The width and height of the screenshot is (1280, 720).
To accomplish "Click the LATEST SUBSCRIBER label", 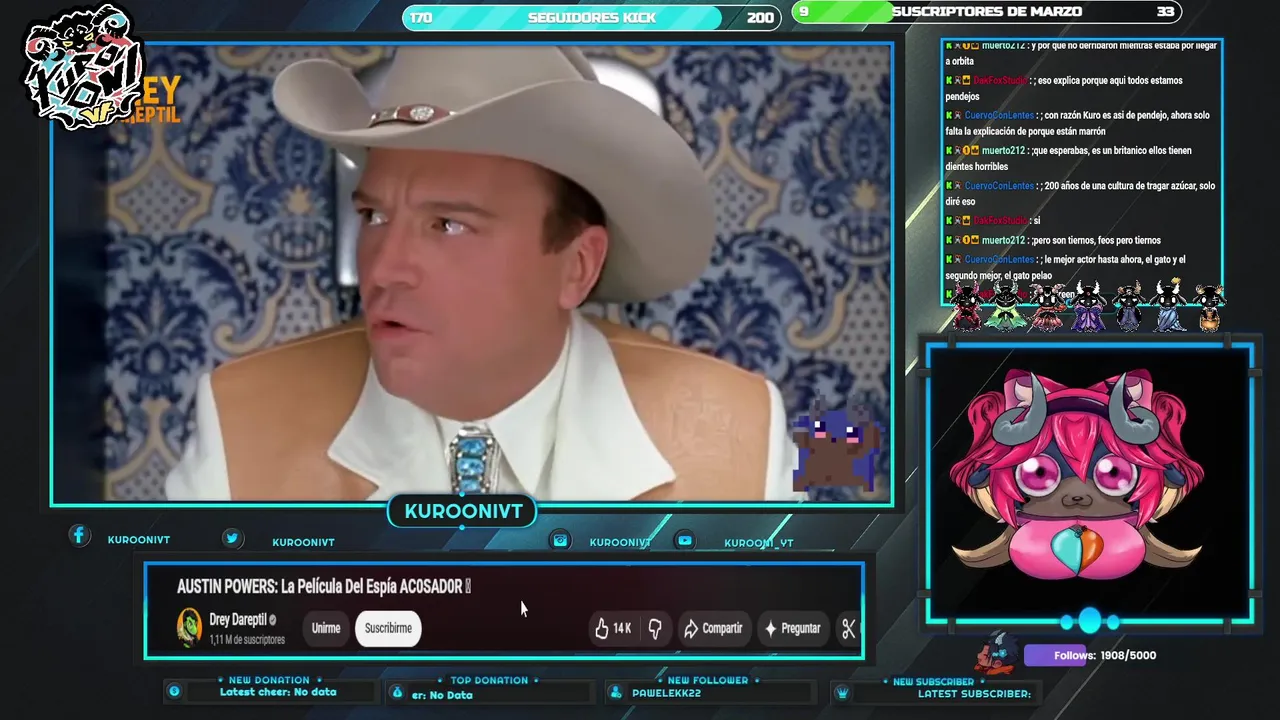I will 974,694.
